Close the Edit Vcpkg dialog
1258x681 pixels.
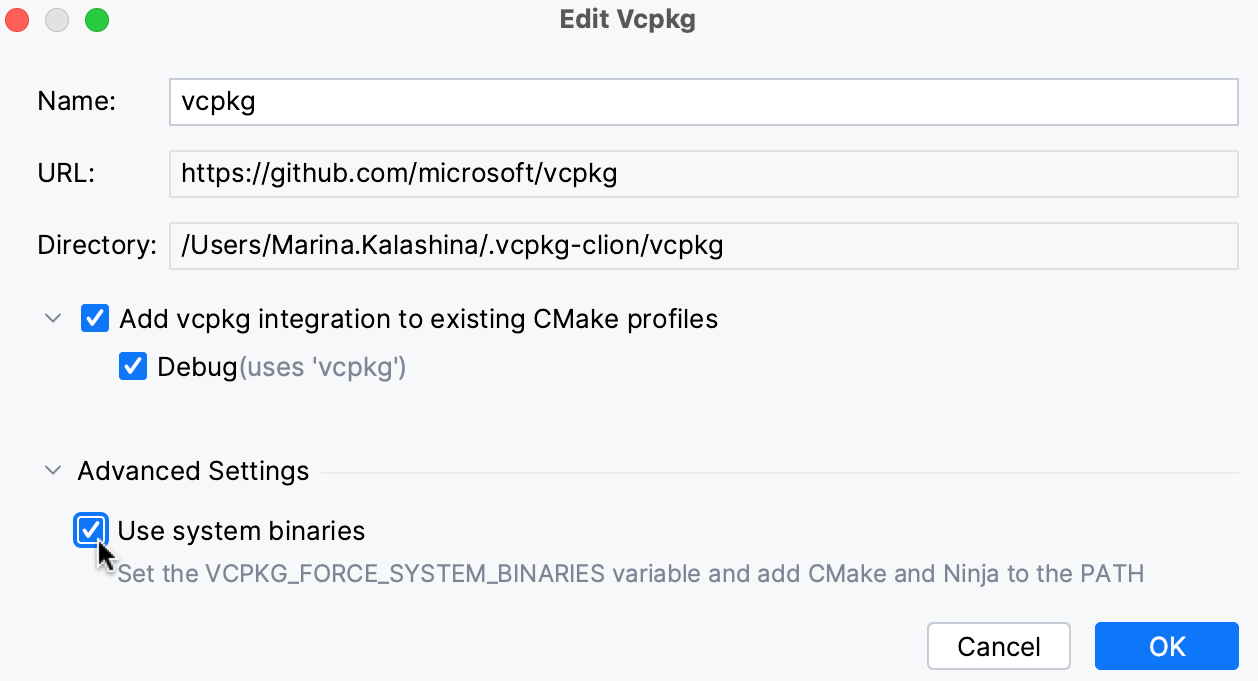(16, 19)
